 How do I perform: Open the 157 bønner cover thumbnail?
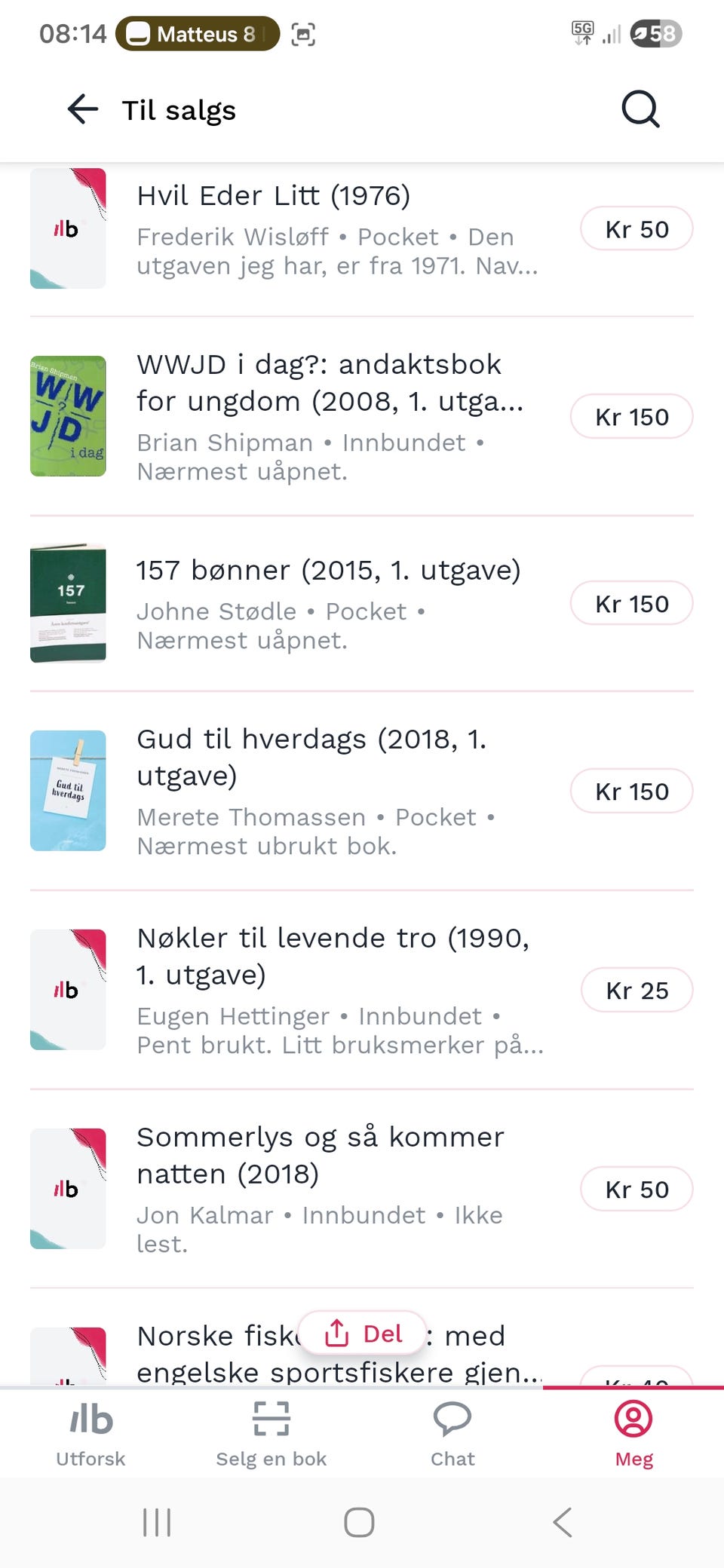pos(68,603)
